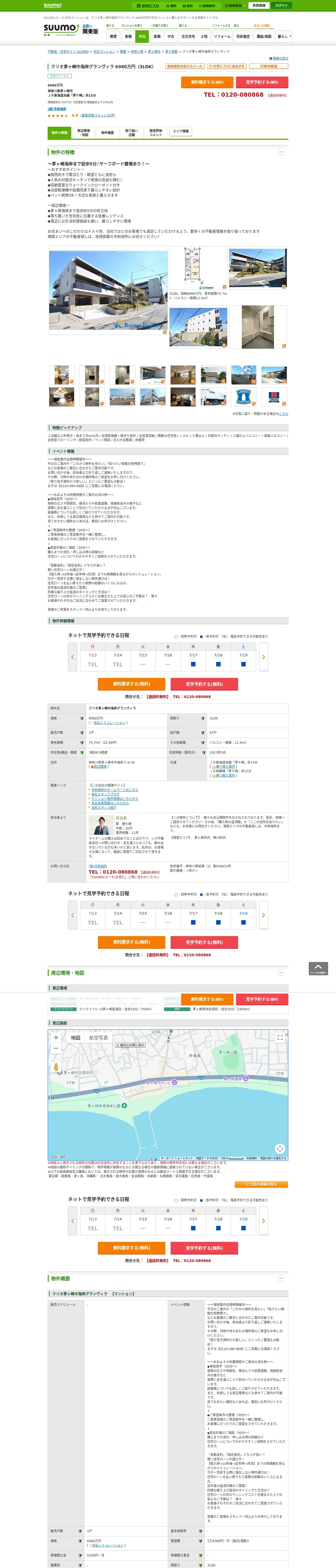Click 茅ヶ崎市 breadcrumb link
The width and height of the screenshot is (336, 1568).
[154, 52]
